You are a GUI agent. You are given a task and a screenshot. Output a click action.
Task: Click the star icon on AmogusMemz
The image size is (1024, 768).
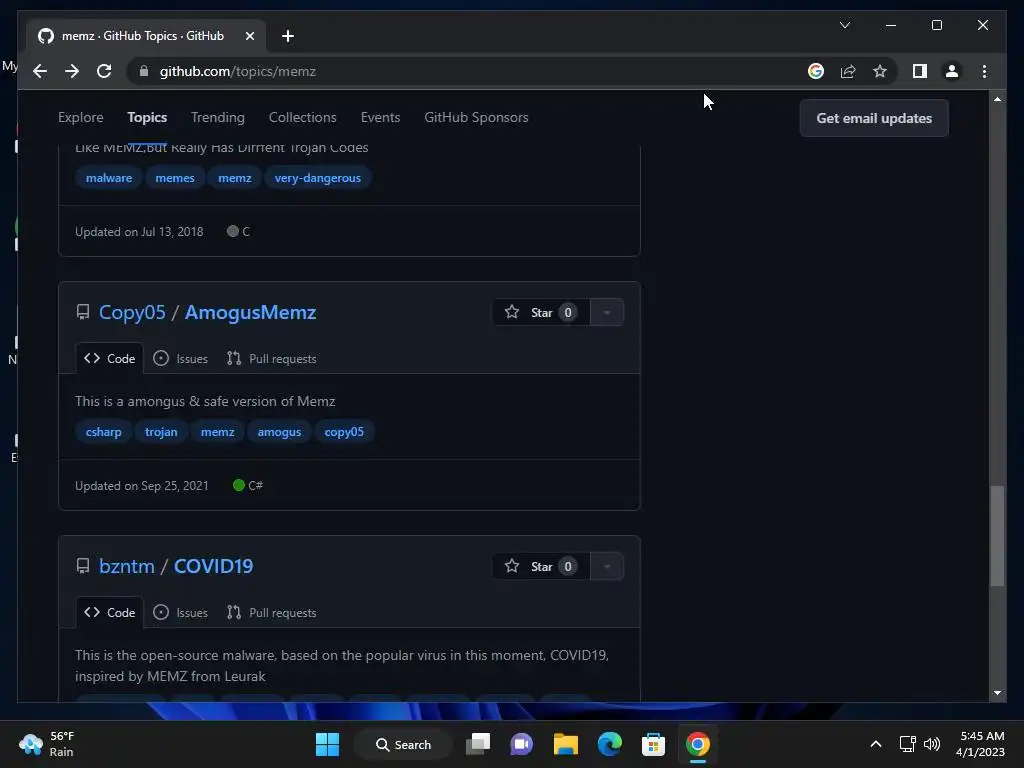512,312
